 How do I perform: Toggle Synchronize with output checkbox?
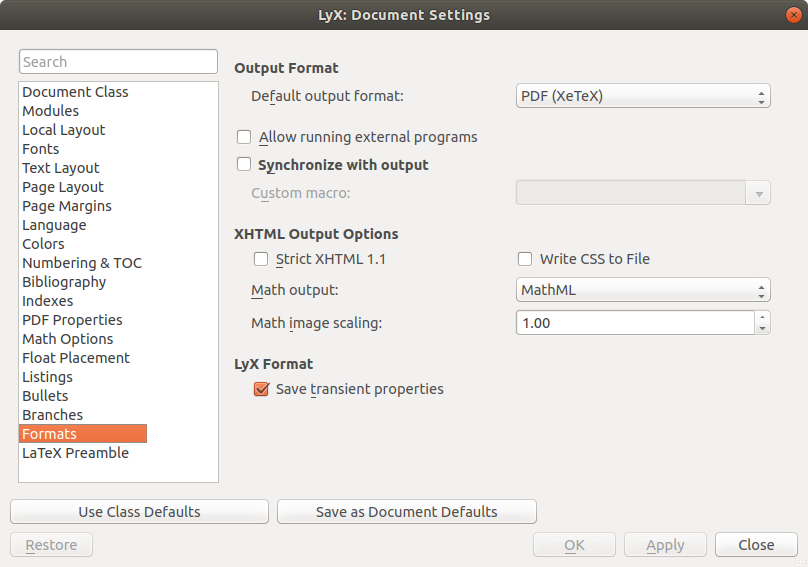coord(244,164)
